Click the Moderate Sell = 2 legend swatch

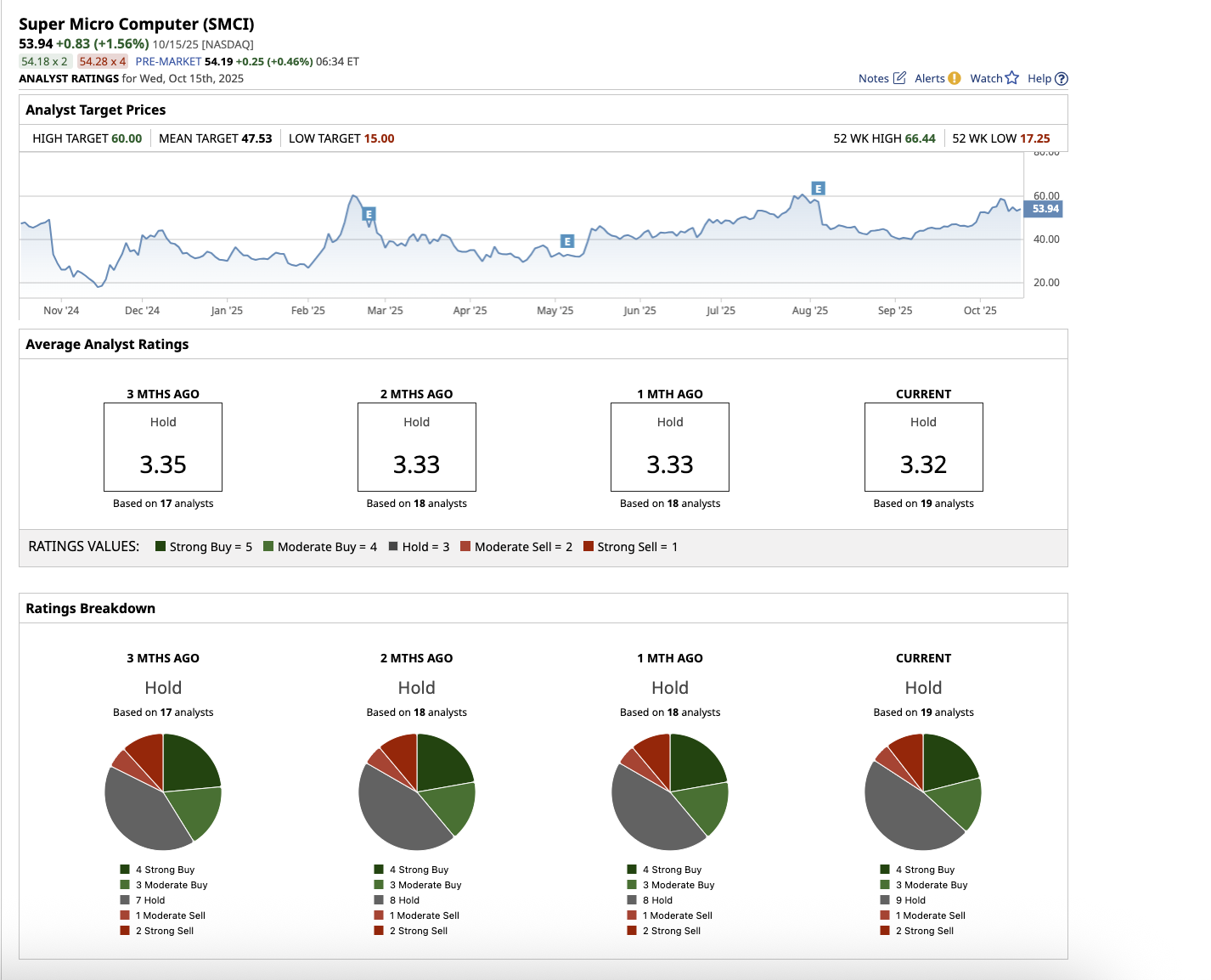(465, 546)
